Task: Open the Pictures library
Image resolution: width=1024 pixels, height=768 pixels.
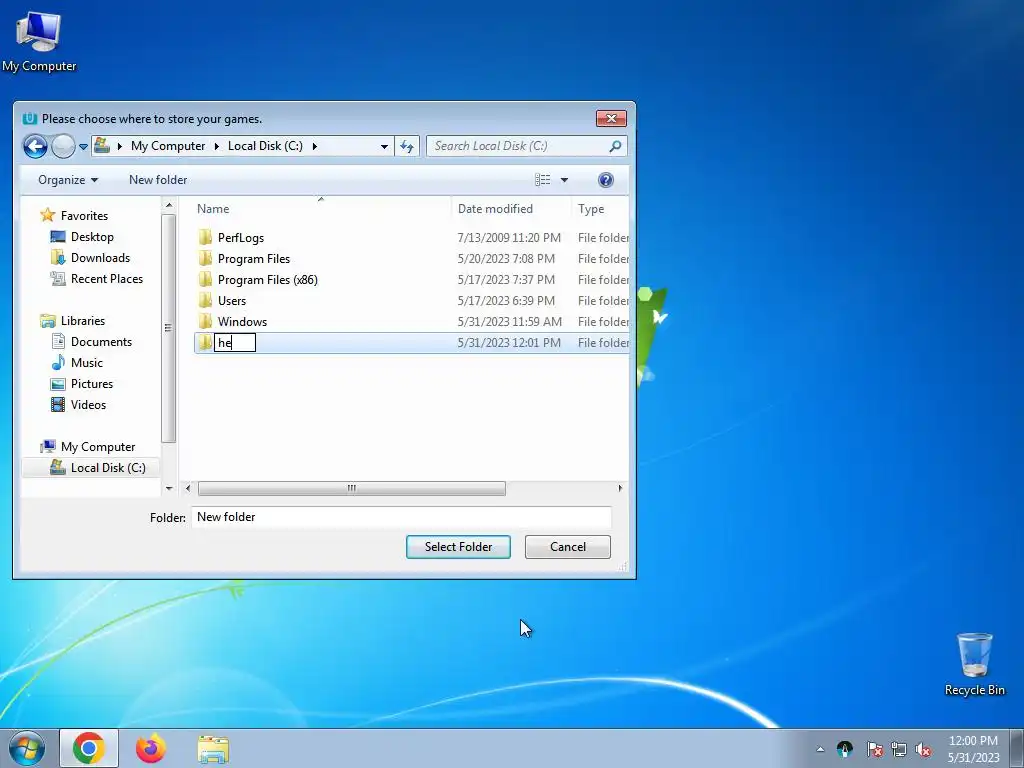Action: [91, 383]
